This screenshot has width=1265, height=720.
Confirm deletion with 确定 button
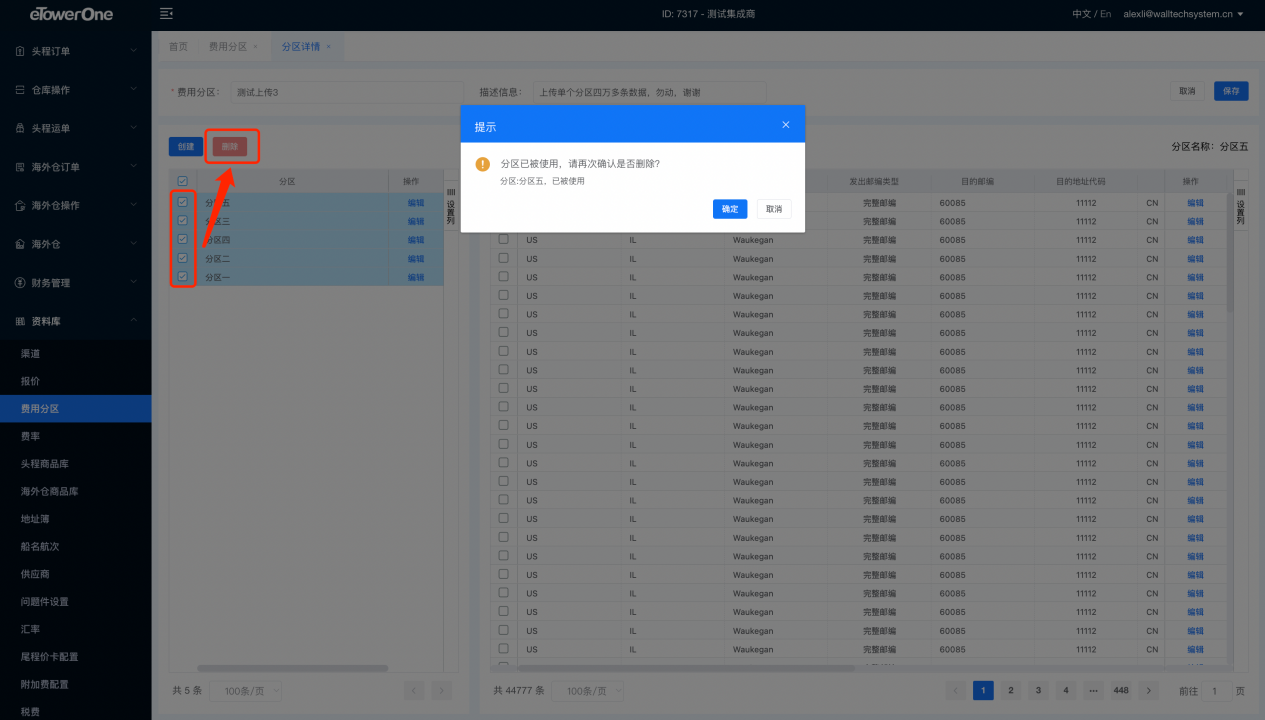(x=729, y=209)
